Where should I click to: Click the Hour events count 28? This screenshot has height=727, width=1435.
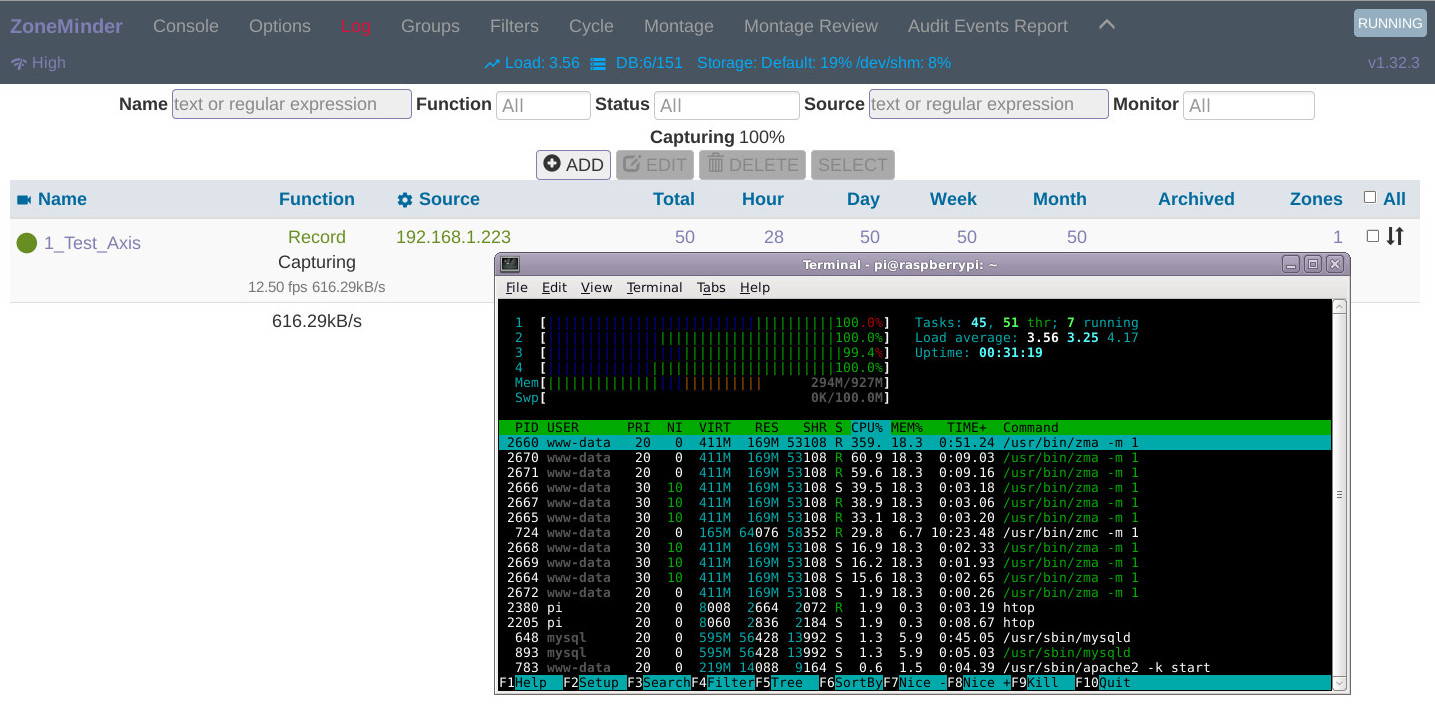(774, 237)
